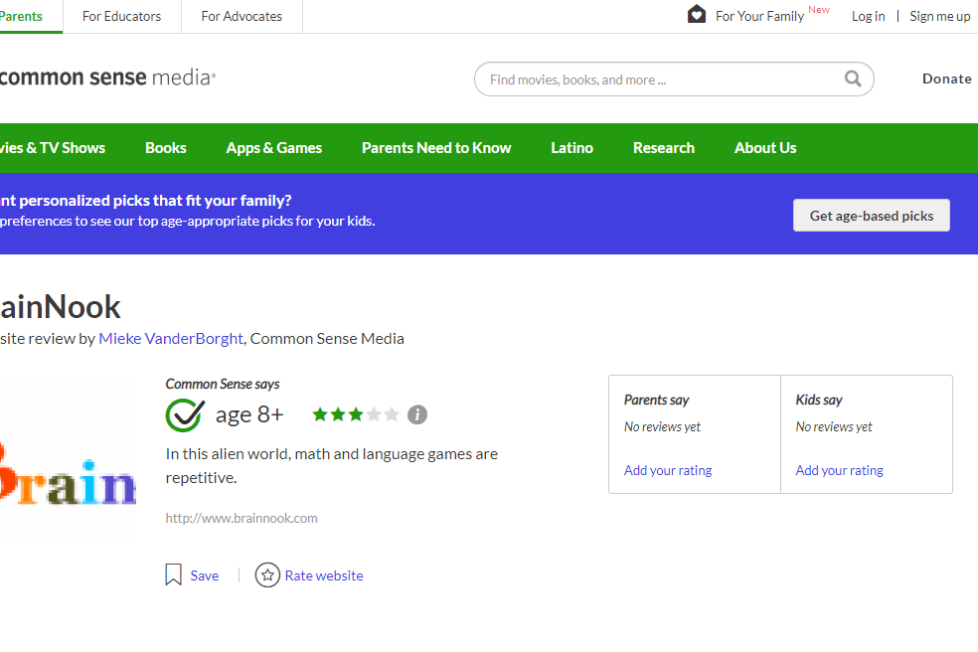Screen dimensions: 978x652
Task: Open the Movies & TV Shows menu
Action: tap(52, 148)
